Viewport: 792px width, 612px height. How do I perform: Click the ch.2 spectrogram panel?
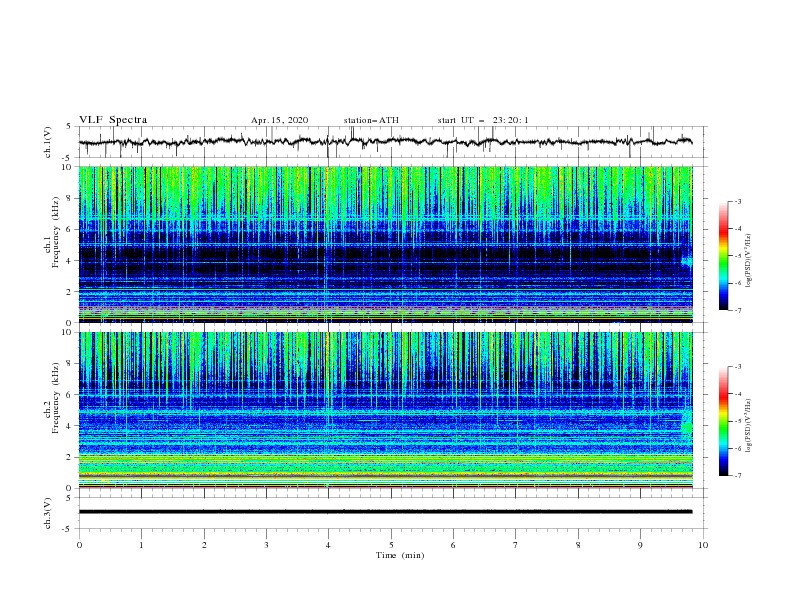(385, 410)
